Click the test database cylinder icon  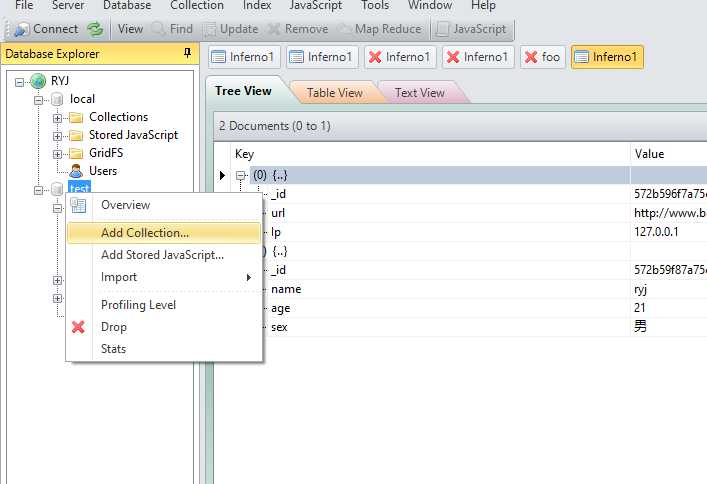(x=57, y=189)
